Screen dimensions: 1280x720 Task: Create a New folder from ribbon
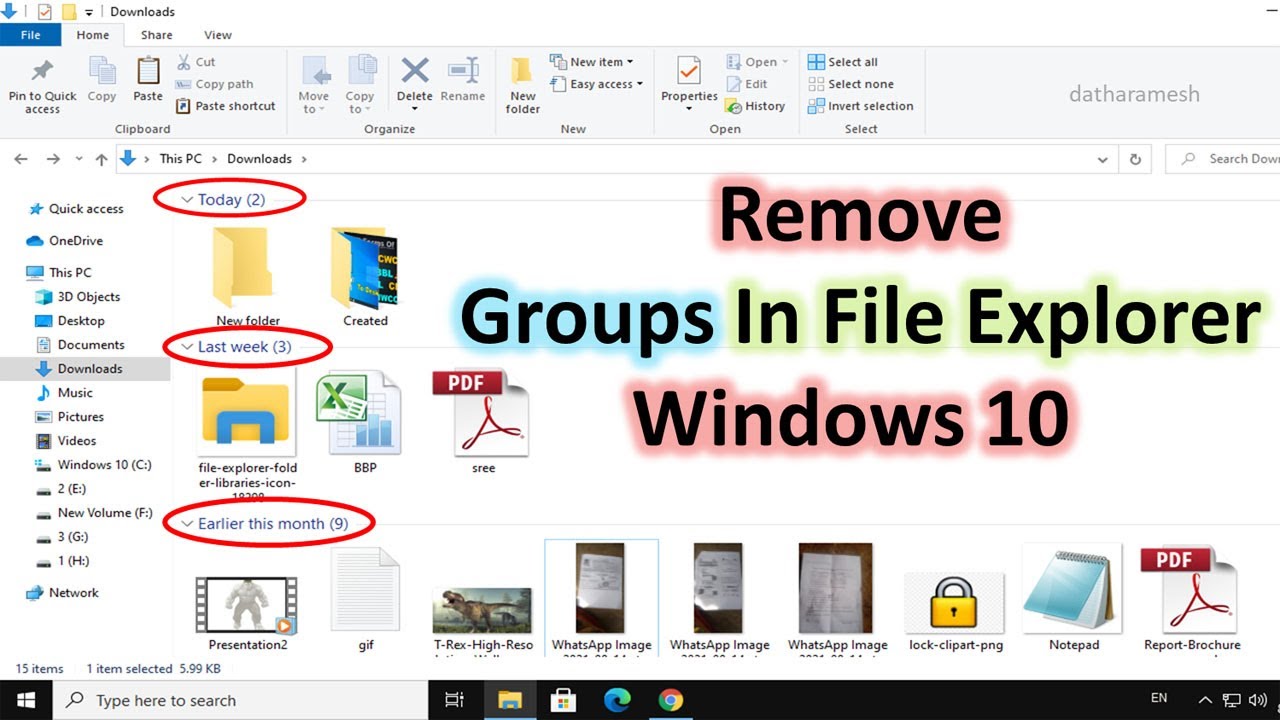tap(523, 85)
